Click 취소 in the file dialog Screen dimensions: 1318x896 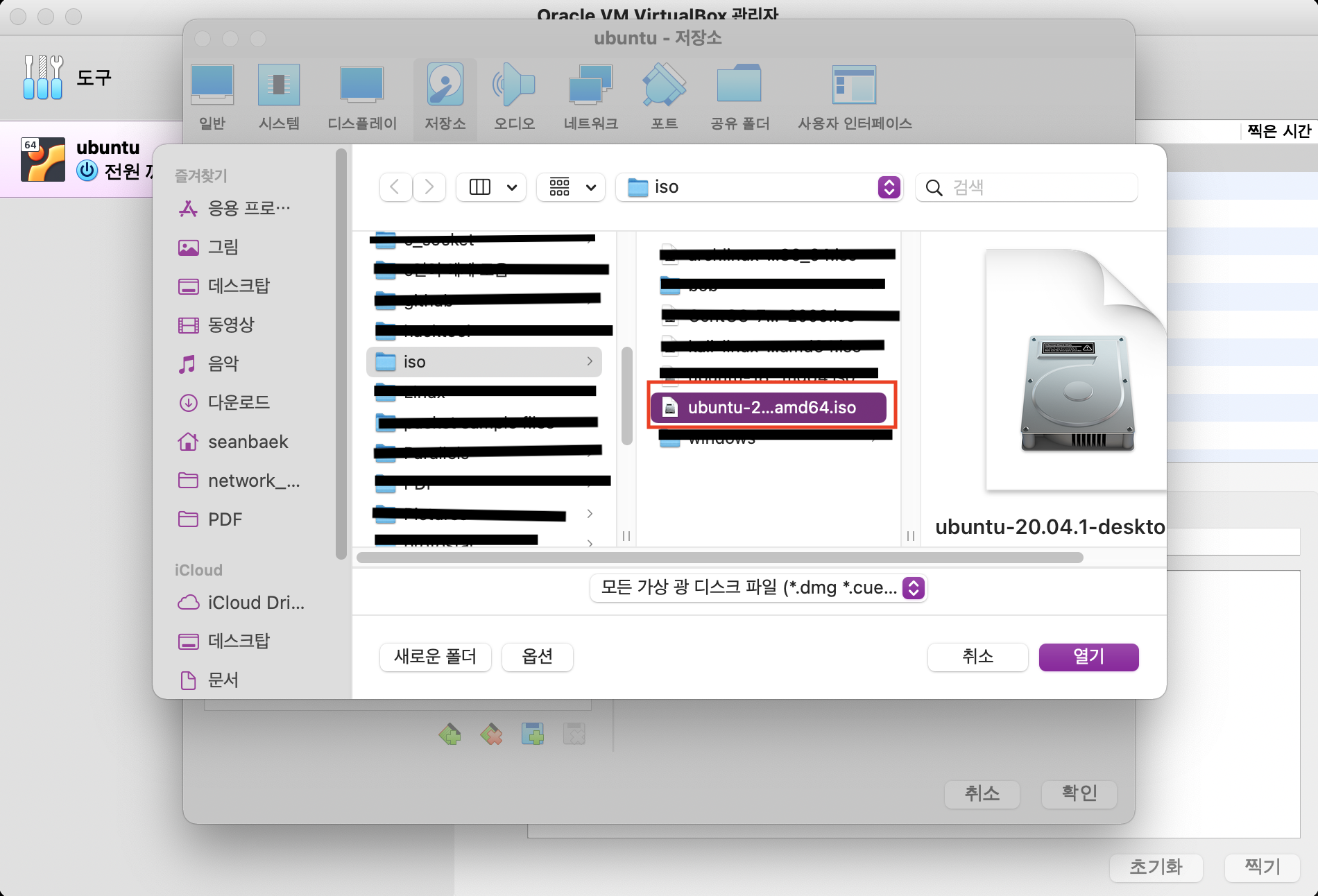click(x=977, y=657)
